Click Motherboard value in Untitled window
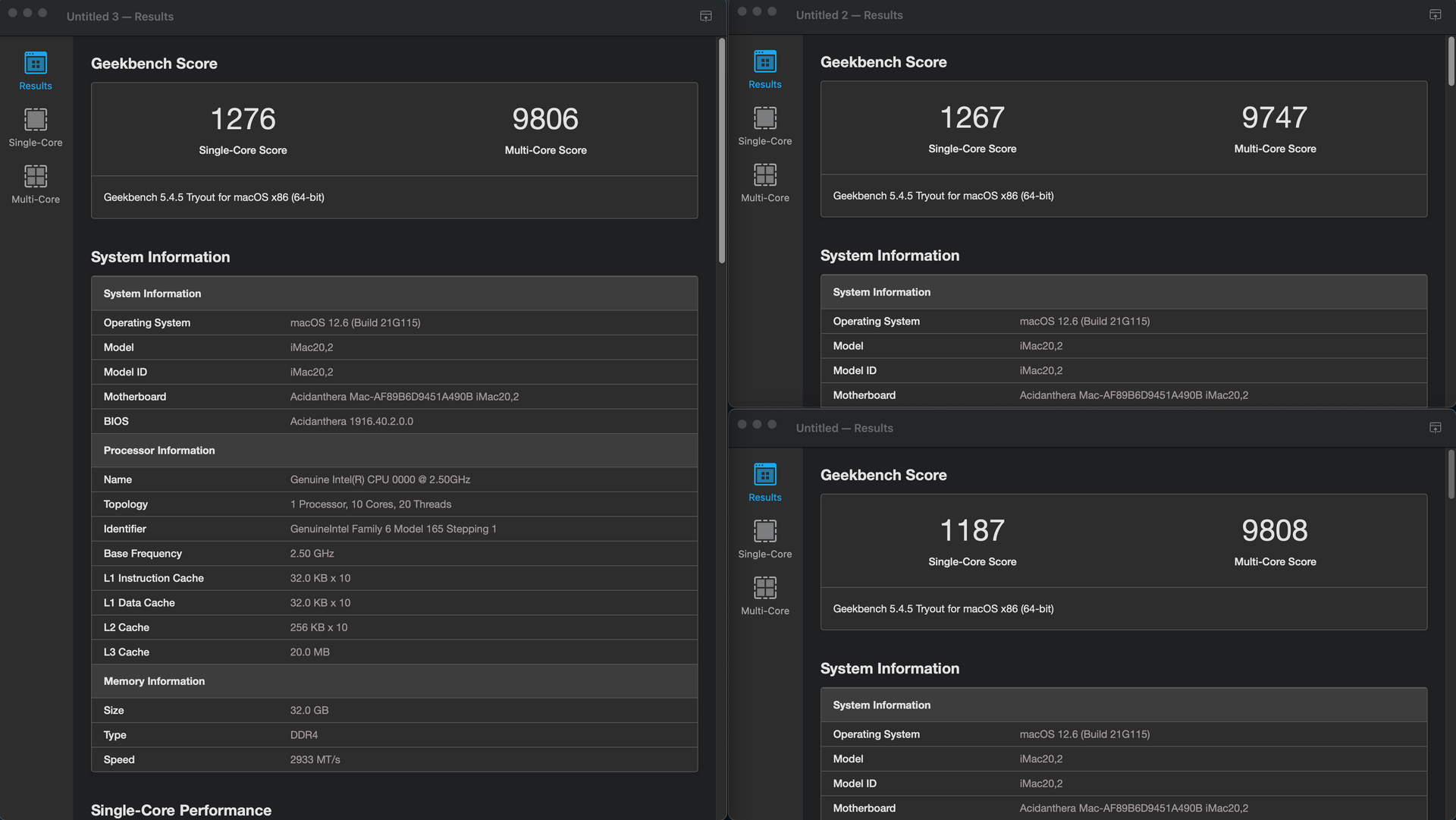Viewport: 1456px width, 820px height. click(x=1134, y=809)
